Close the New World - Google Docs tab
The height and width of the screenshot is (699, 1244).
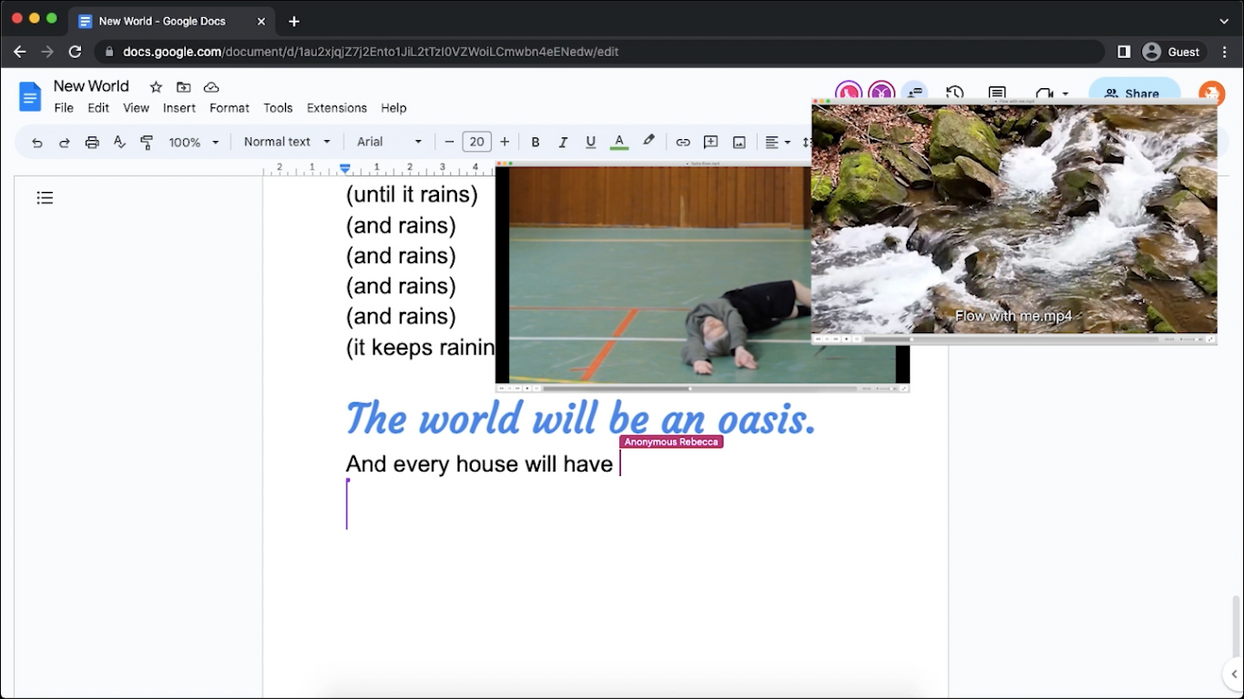[261, 21]
